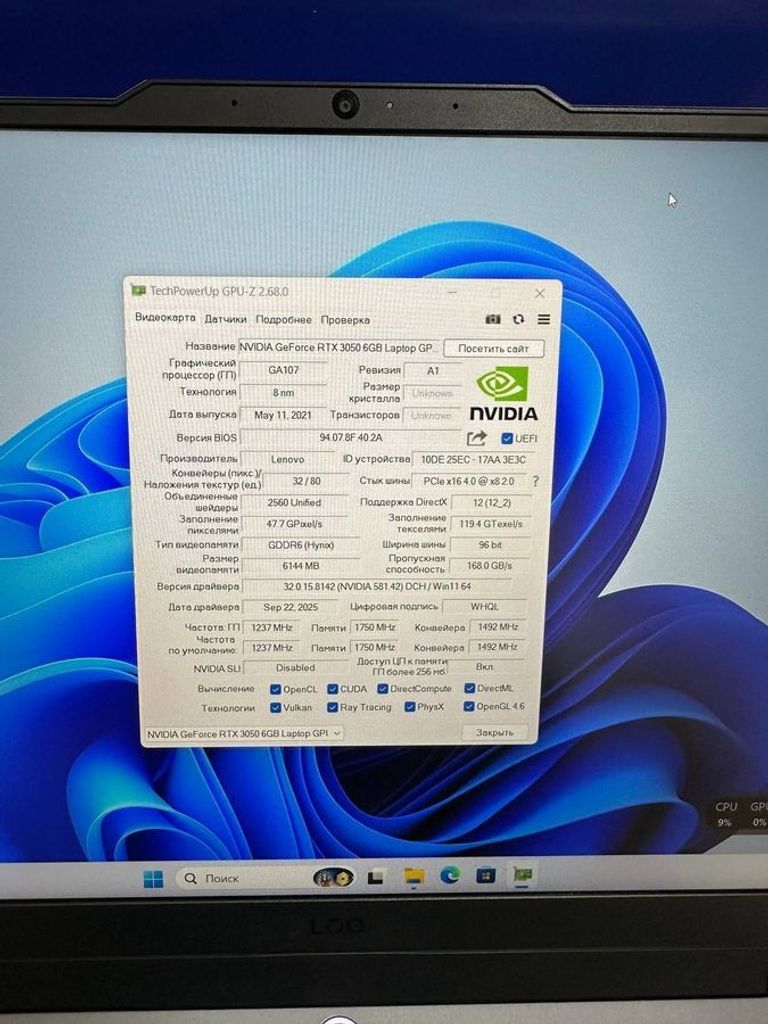768x1024 pixels.
Task: Open the GPU-Z hamburger menu
Action: pos(543,319)
